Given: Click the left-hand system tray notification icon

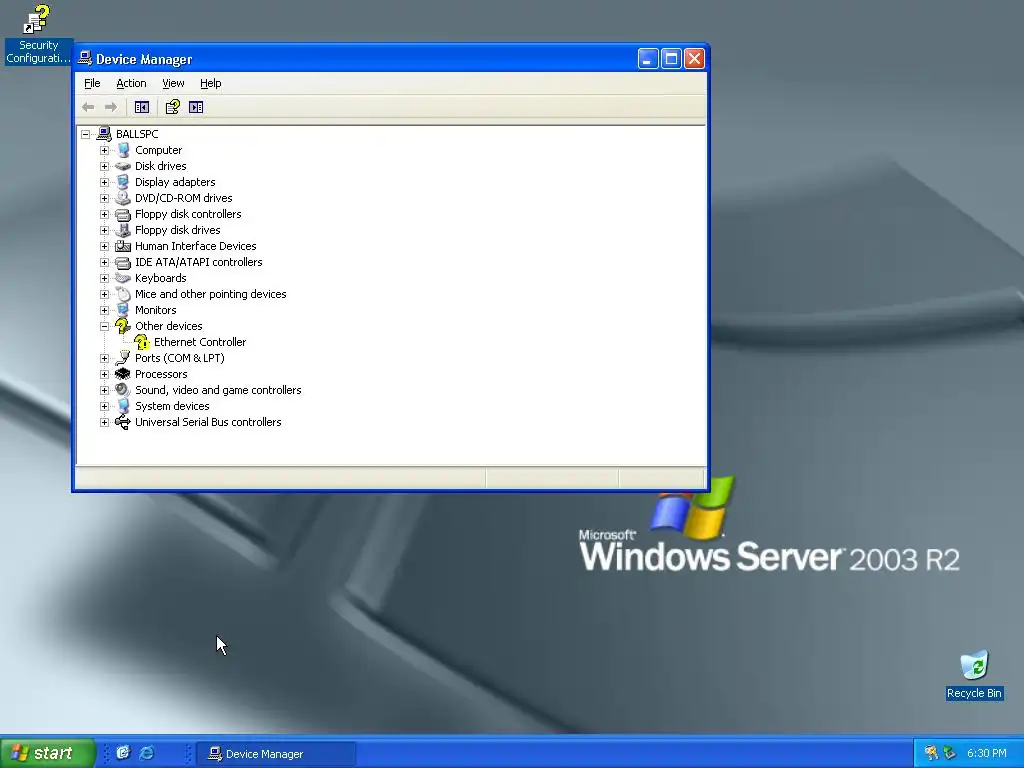Looking at the screenshot, I should [x=931, y=753].
